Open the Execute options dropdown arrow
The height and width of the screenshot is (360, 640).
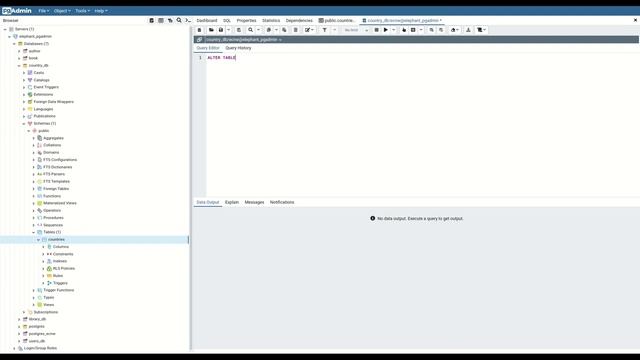click(393, 30)
